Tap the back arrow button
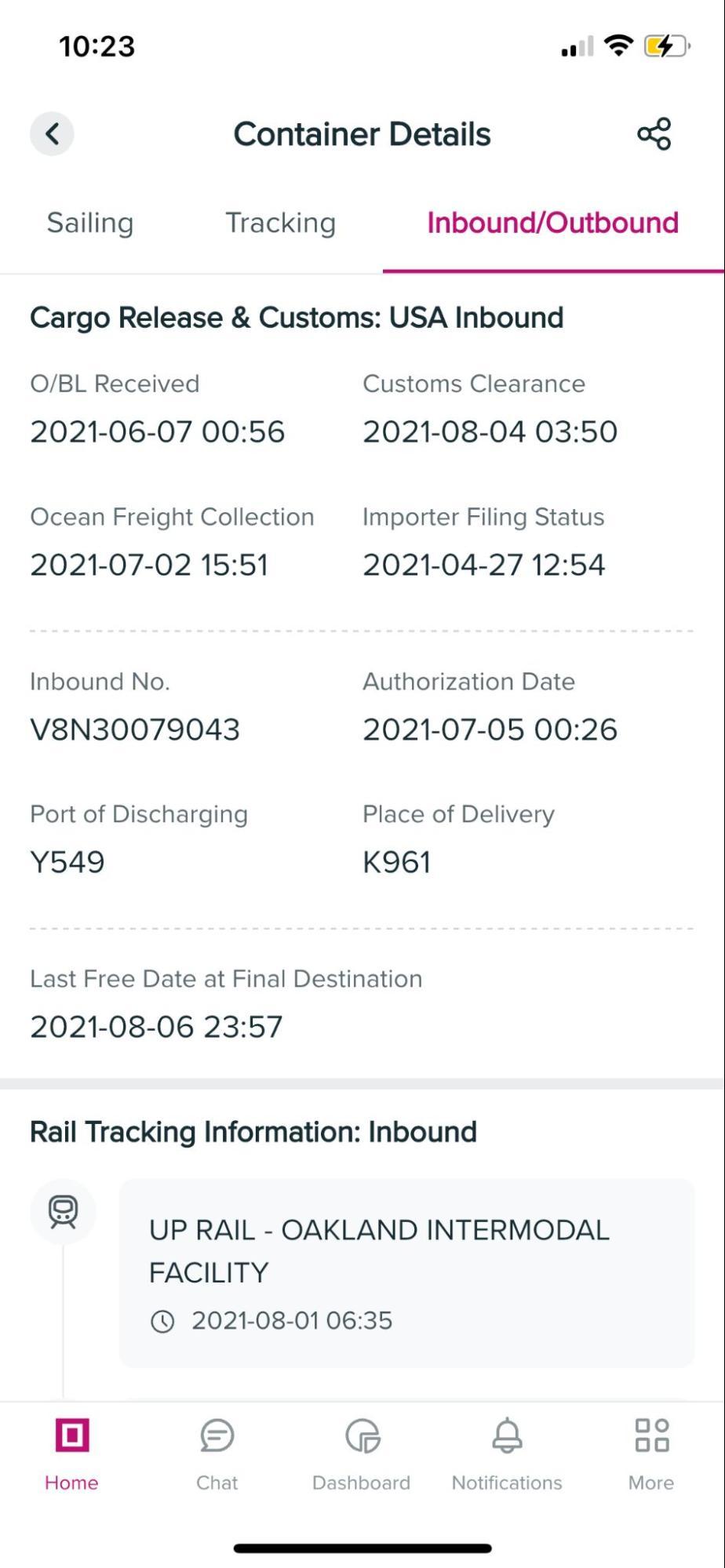725x1568 pixels. tap(52, 133)
